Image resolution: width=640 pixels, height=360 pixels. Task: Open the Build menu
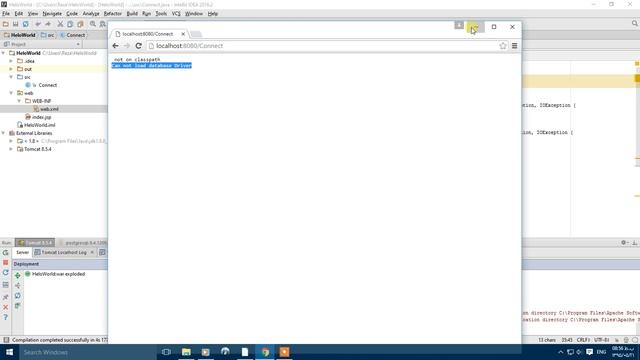point(132,13)
